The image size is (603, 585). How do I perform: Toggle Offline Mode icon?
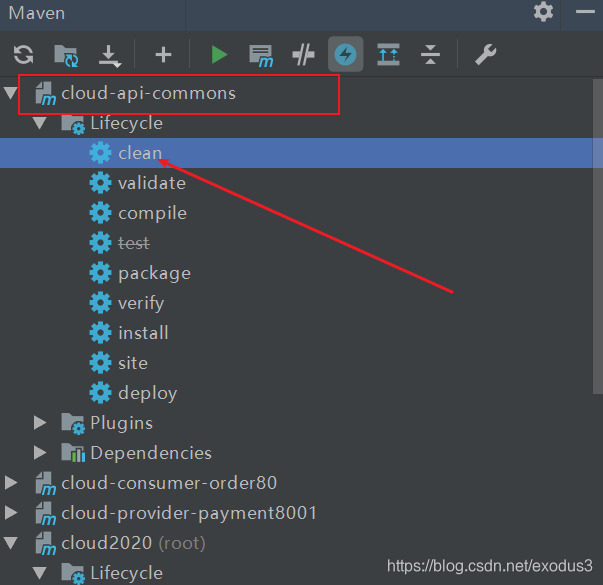[303, 55]
